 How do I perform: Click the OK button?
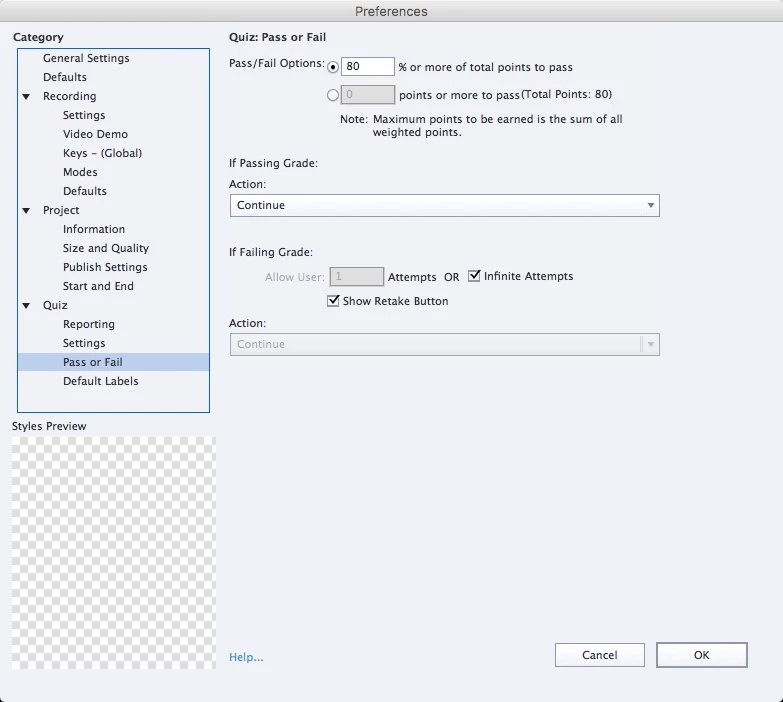(702, 655)
